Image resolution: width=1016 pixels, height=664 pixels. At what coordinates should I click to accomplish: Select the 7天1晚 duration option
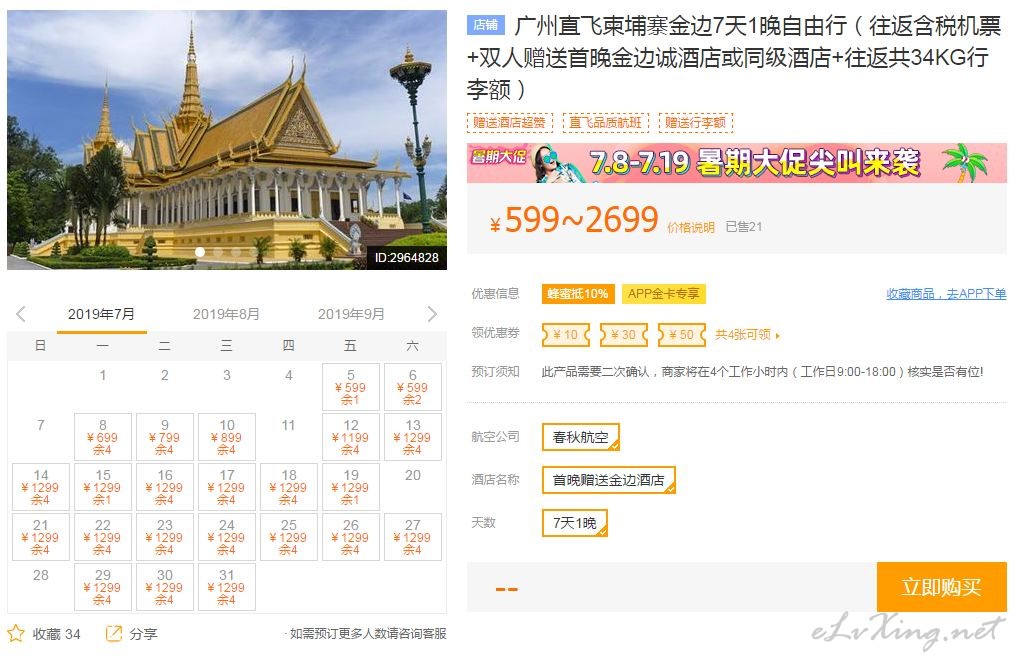point(575,523)
